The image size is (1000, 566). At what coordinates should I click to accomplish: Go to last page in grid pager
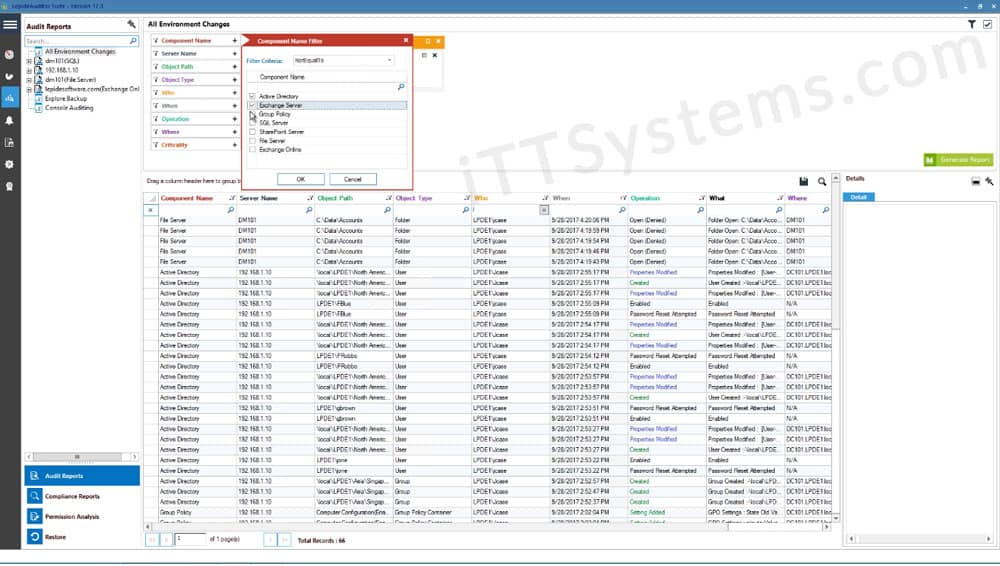(284, 540)
